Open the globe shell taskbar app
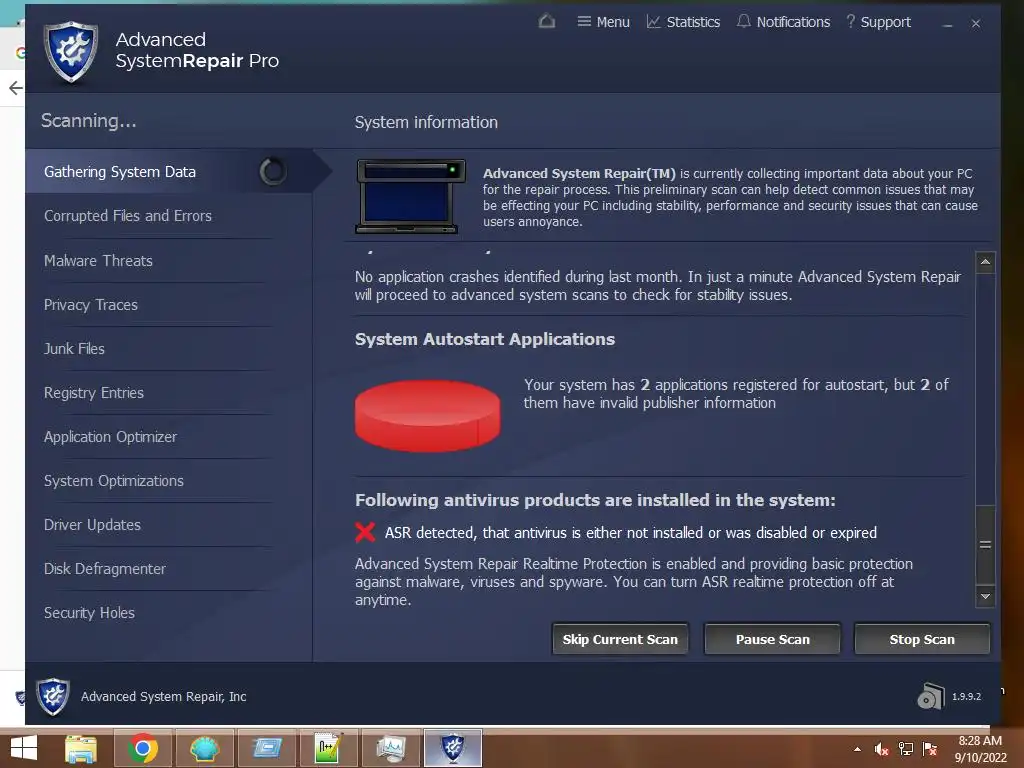 tap(204, 748)
